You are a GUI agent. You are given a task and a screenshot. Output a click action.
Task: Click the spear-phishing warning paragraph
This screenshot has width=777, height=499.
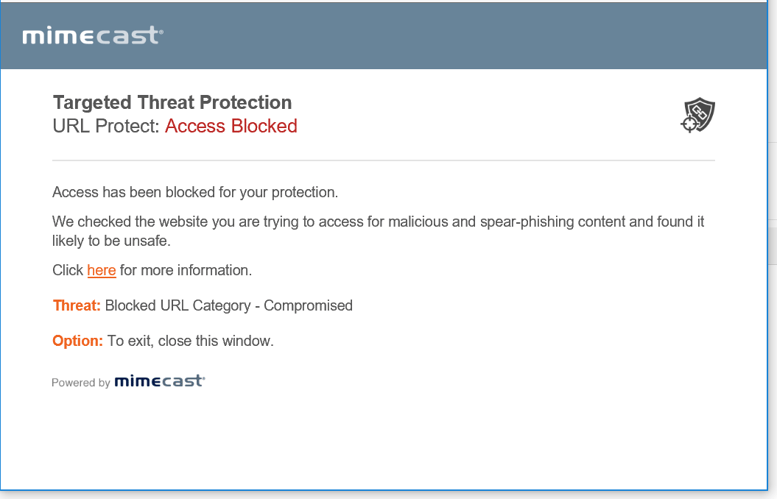378,231
